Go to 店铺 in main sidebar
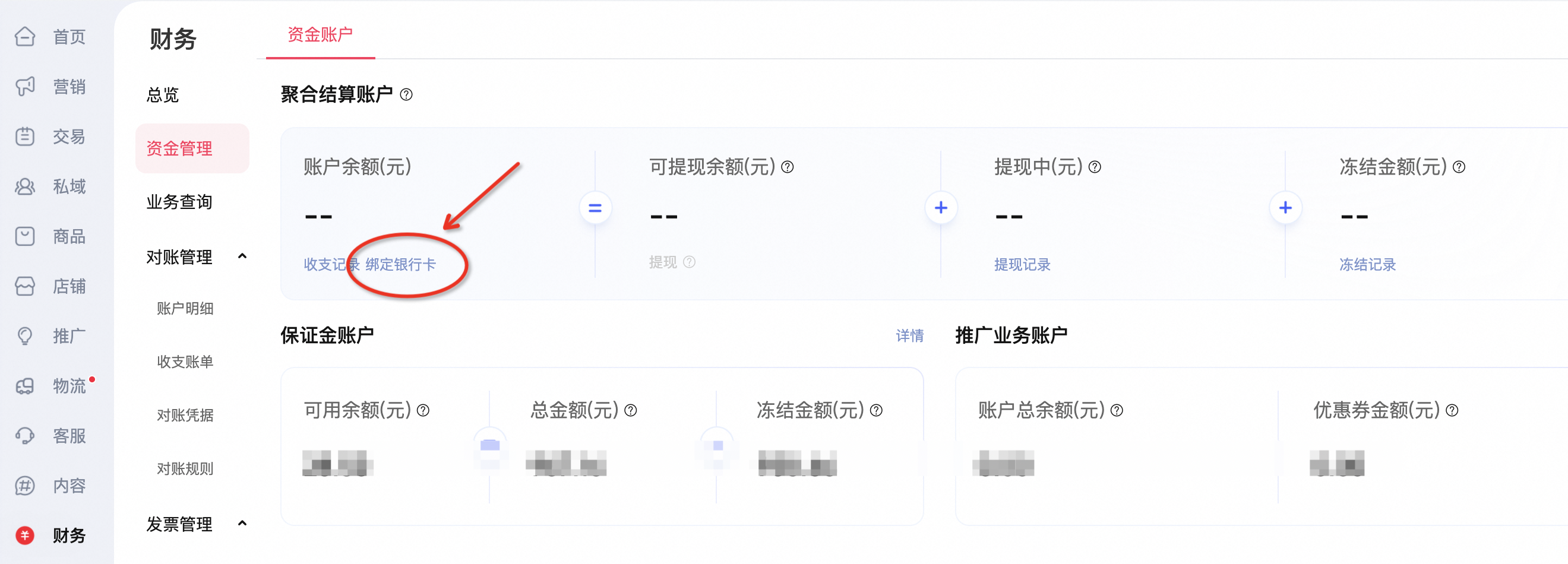1568x564 pixels. [69, 287]
